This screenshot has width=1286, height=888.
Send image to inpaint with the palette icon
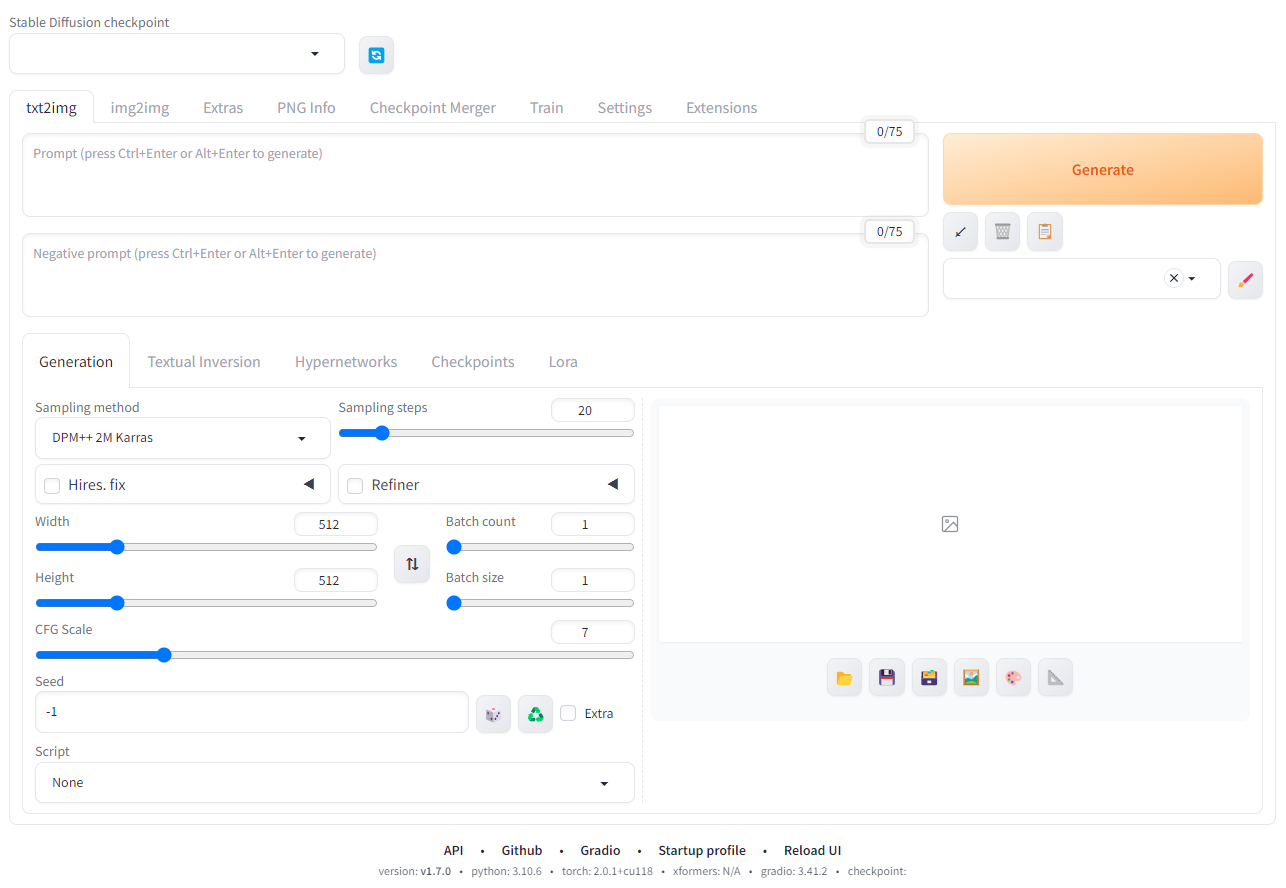point(1013,678)
